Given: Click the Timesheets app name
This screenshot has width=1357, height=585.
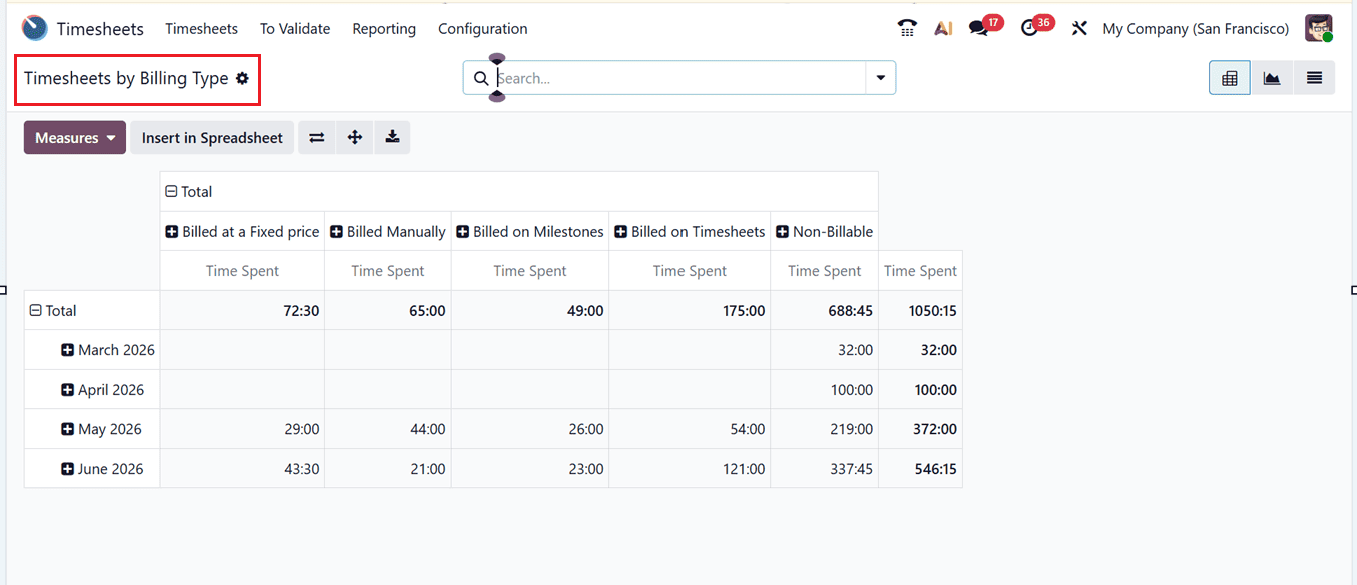Looking at the screenshot, I should pos(100,29).
